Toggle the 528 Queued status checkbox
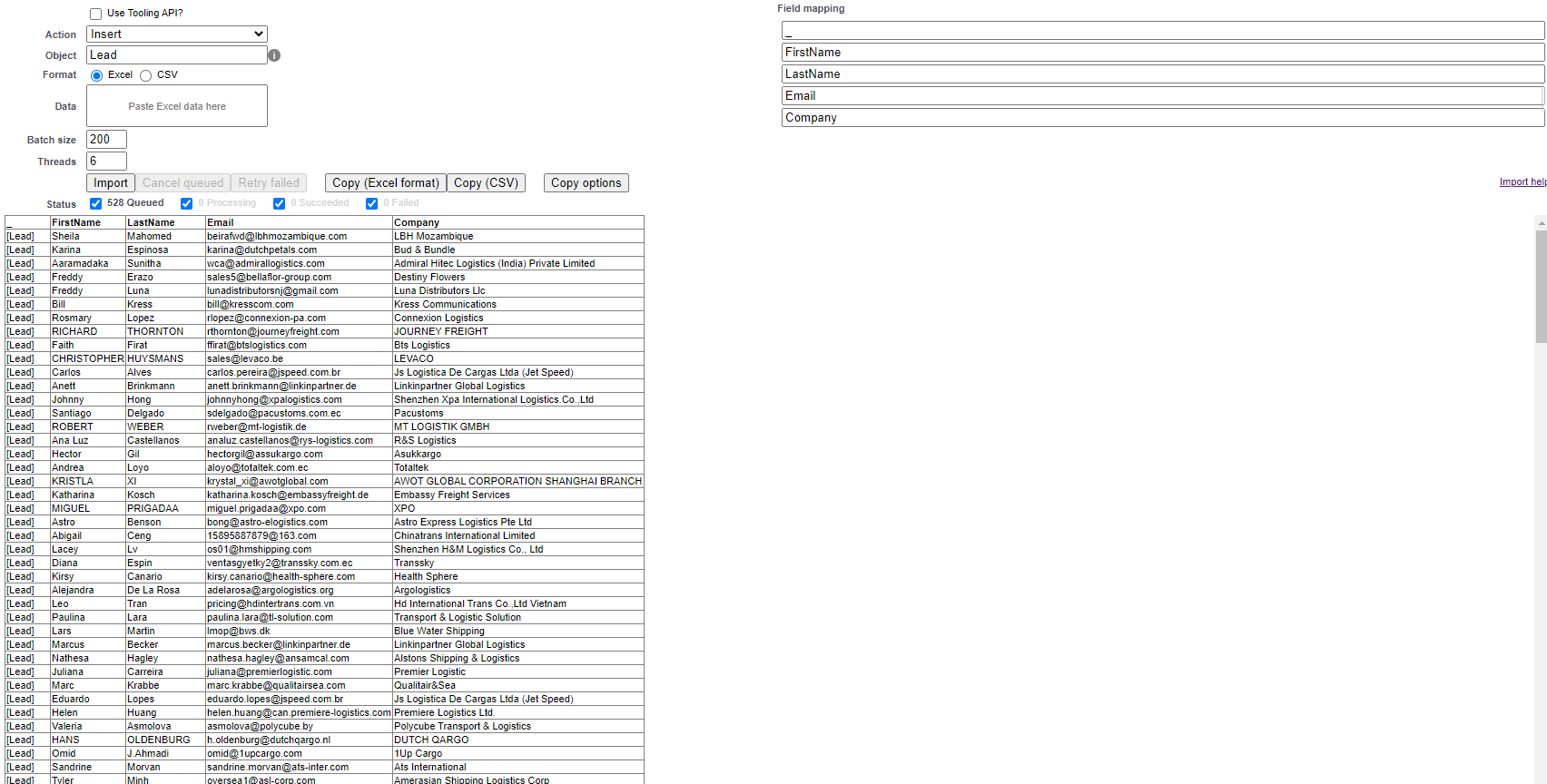Screen dimensions: 1547x784 95,203
